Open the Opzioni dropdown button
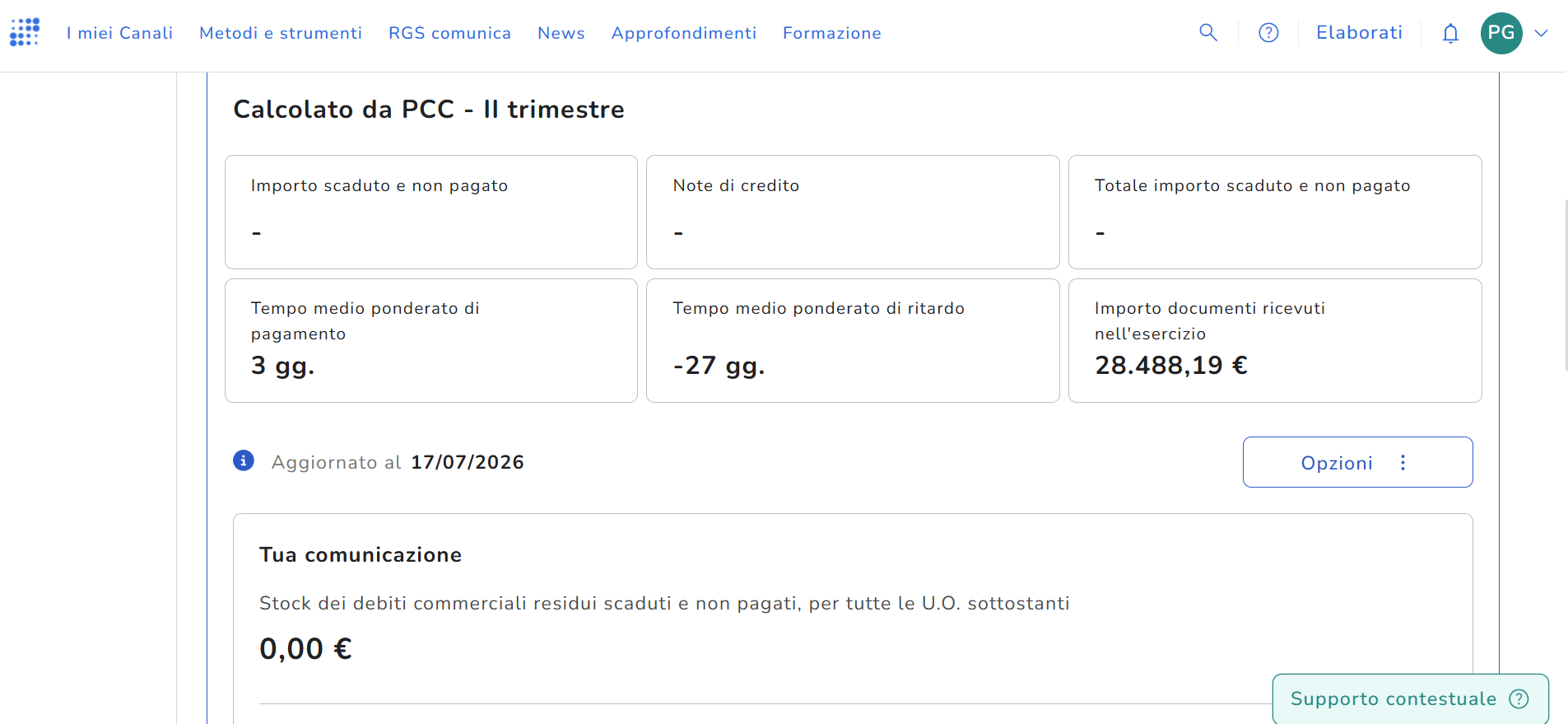The image size is (1568, 724). (1357, 462)
